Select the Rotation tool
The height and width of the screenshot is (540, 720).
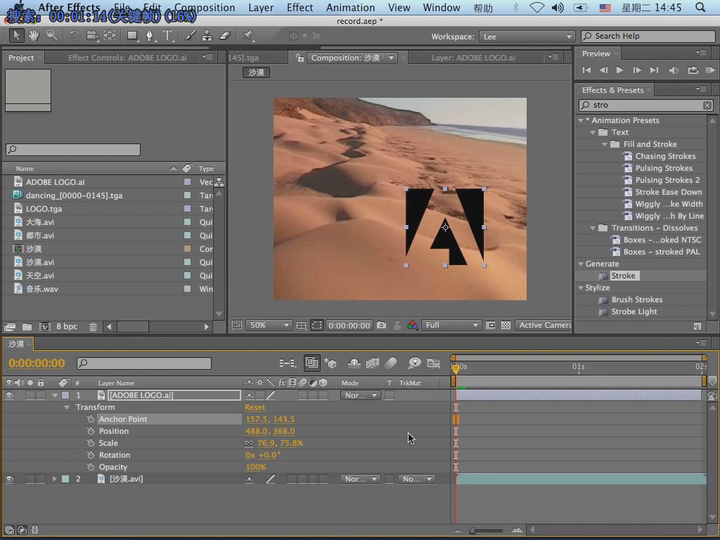click(74, 36)
